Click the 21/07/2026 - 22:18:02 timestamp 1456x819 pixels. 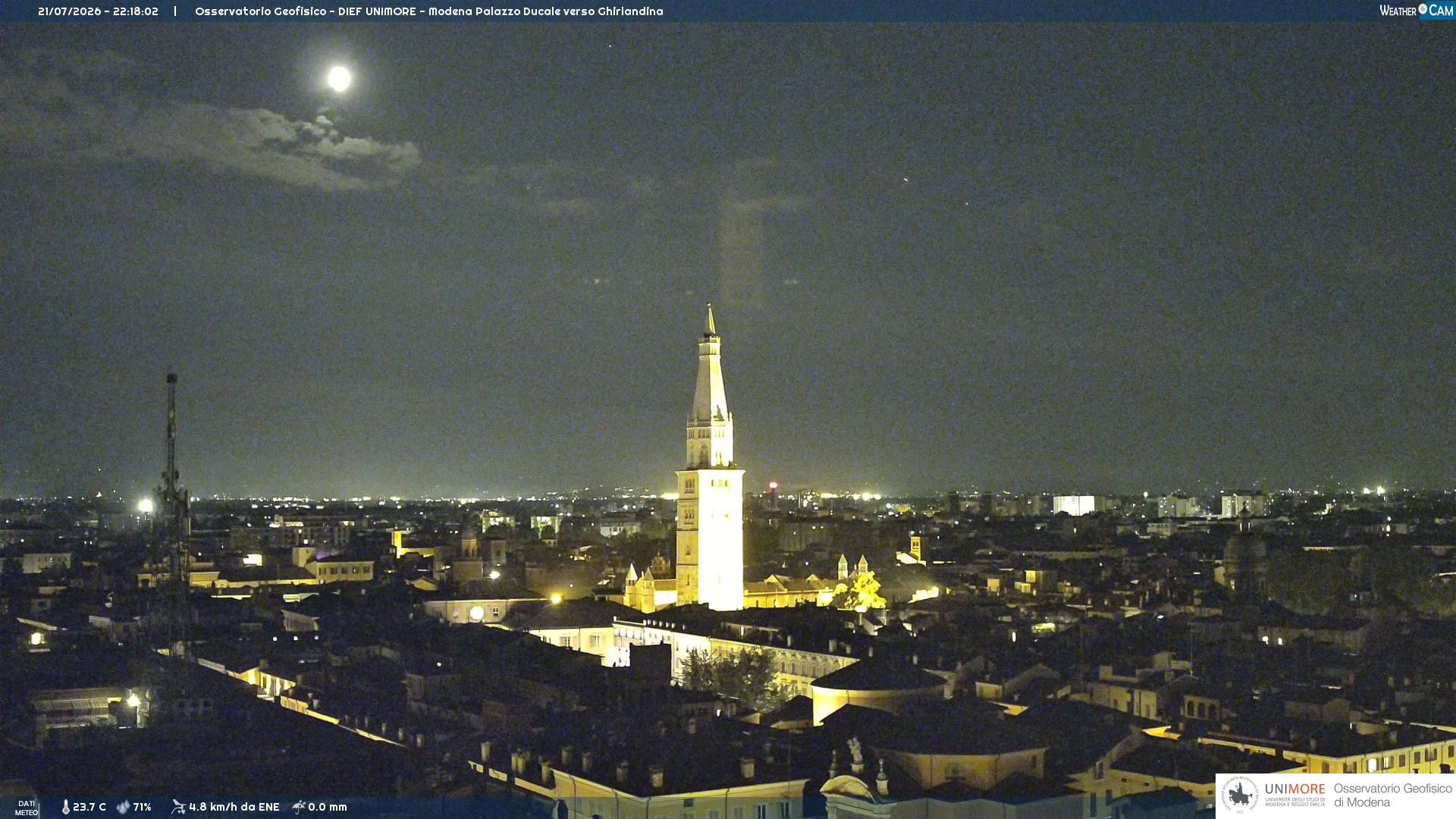point(98,11)
